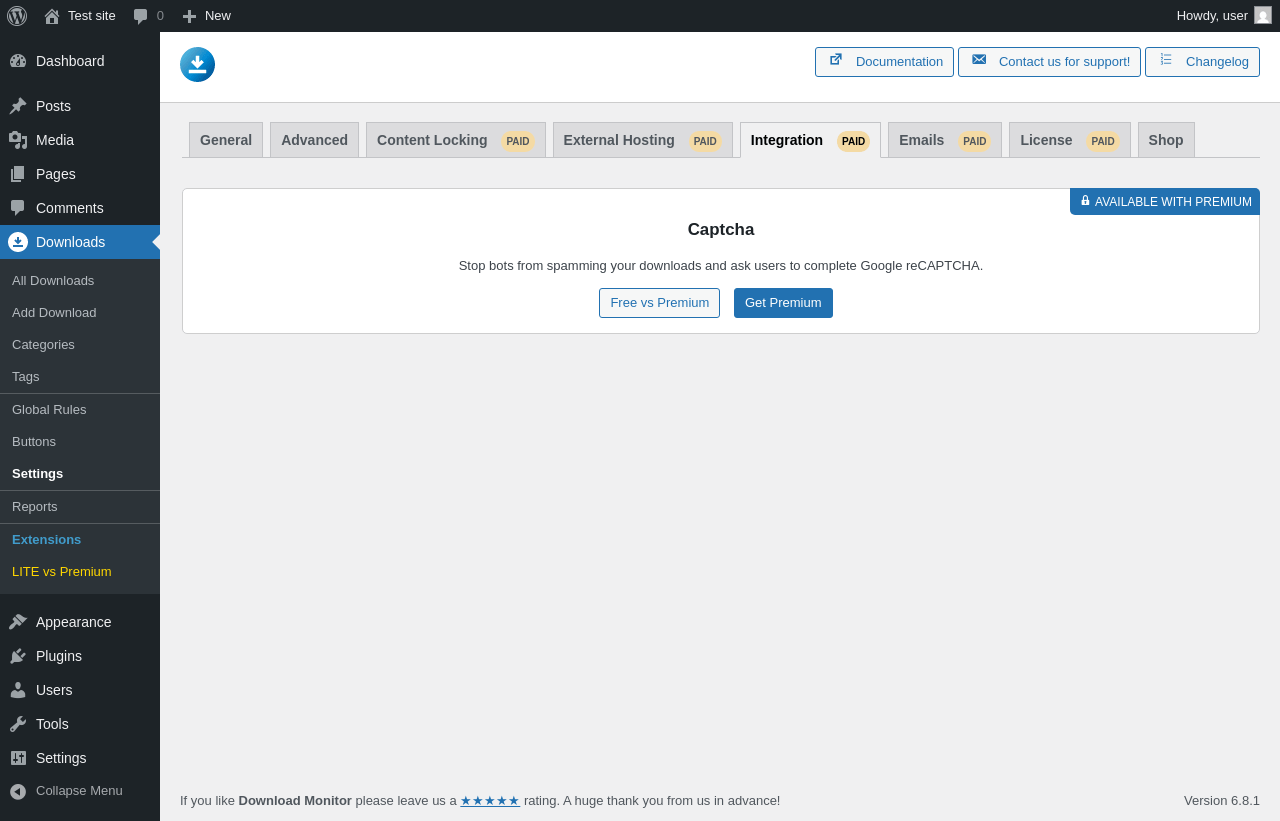Click the Downloads arrow icon in sidebar
The height and width of the screenshot is (821, 1280).
pyautogui.click(x=18, y=242)
